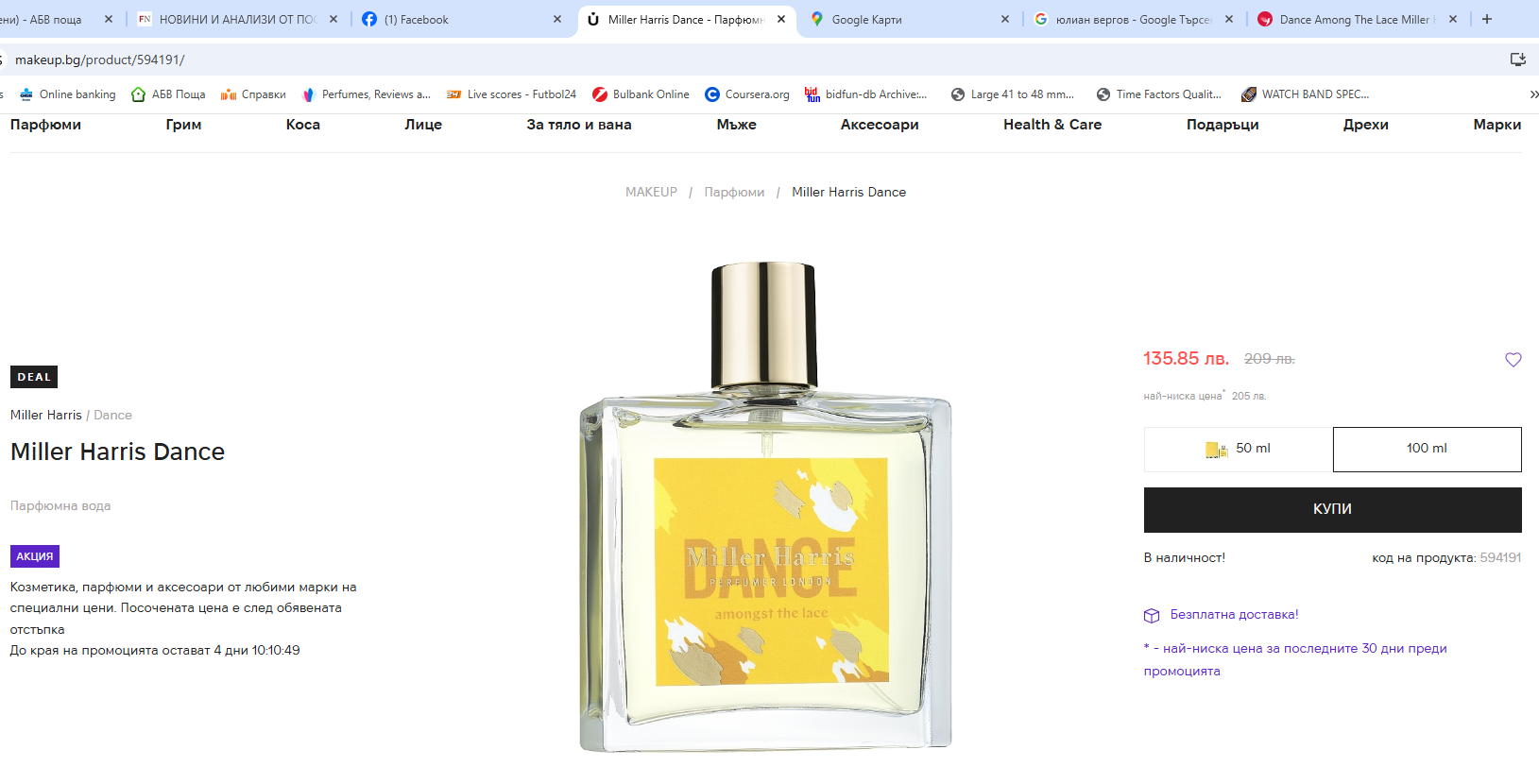Select the 100 ml size option
Screen dimensions: 1539x784
1427,449
